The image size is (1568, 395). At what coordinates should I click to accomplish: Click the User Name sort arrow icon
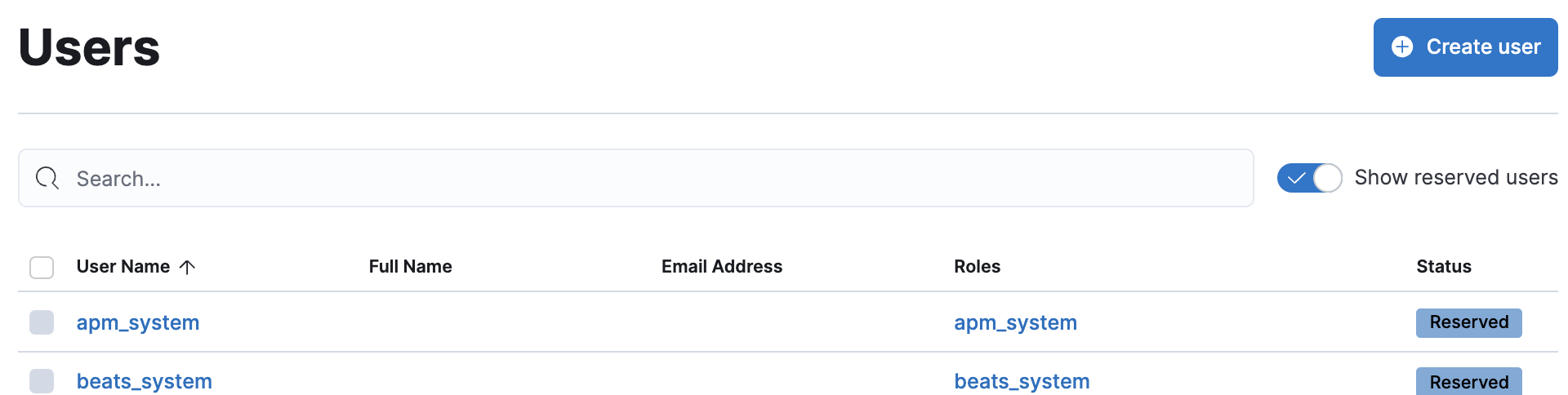point(187,267)
